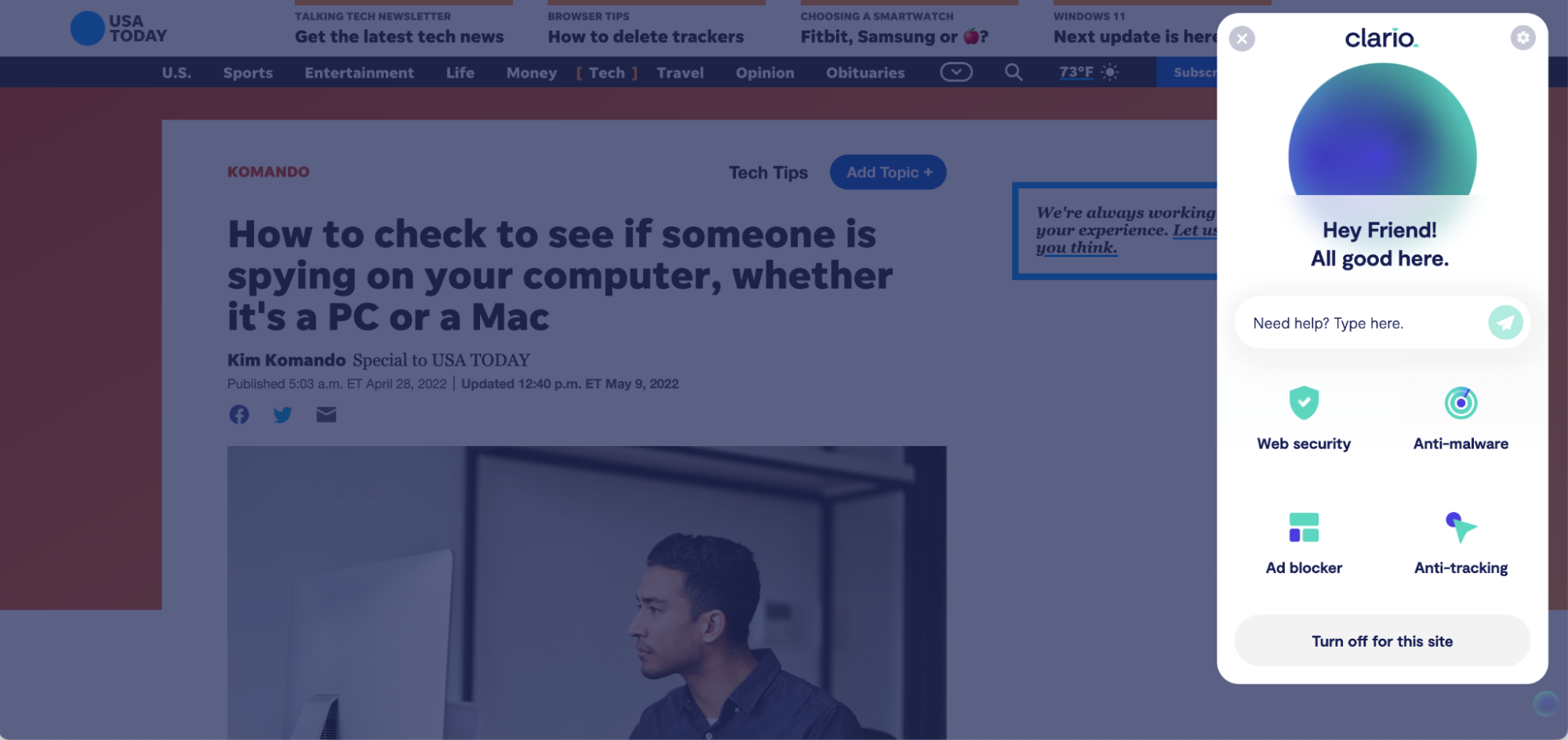Click the Hey Friend! All good here. message
This screenshot has width=1568, height=740.
coord(1380,244)
